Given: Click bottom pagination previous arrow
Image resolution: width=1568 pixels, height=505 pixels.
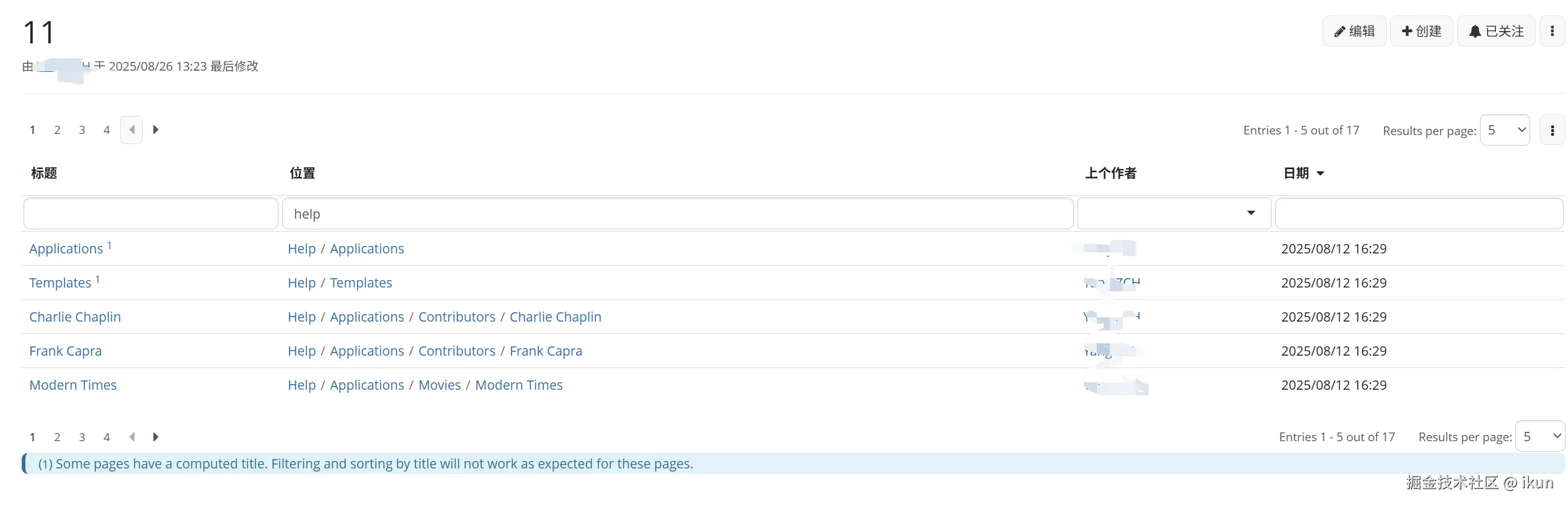Looking at the screenshot, I should click(131, 437).
